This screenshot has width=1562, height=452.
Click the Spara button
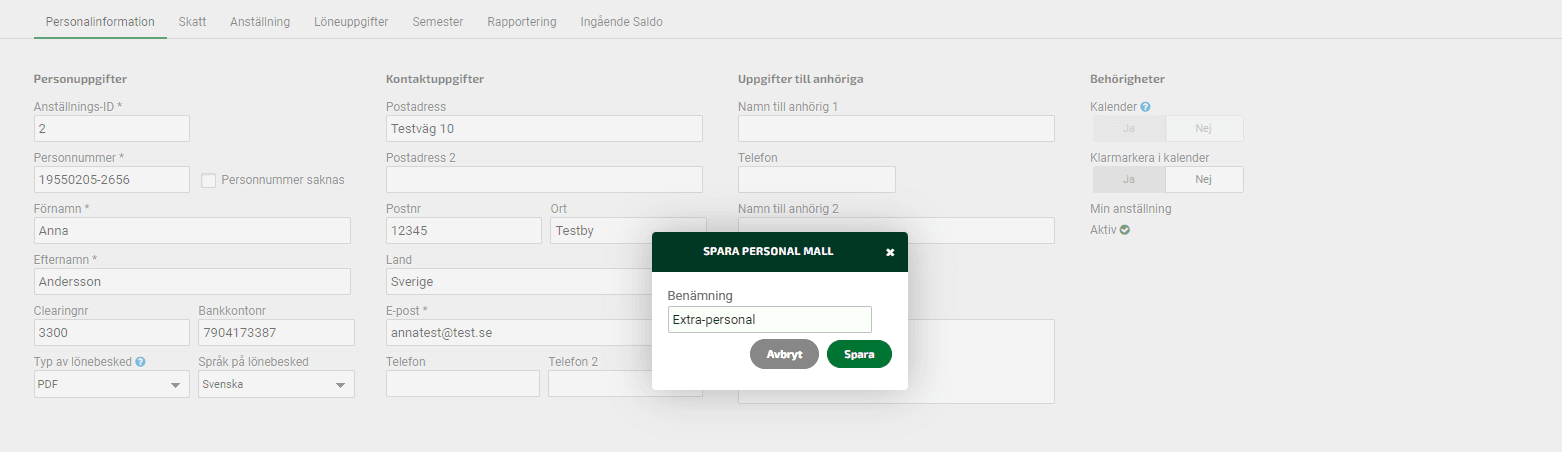(x=859, y=354)
